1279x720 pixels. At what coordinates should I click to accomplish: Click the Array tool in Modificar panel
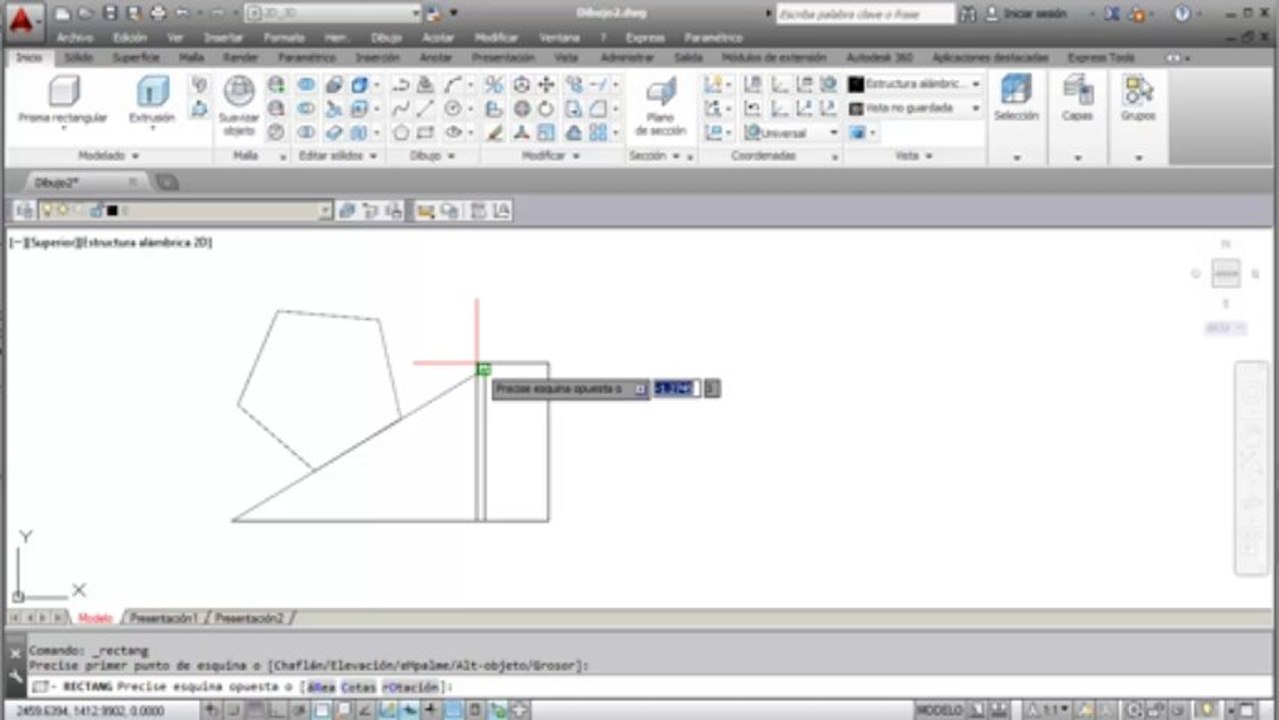pyautogui.click(x=598, y=132)
